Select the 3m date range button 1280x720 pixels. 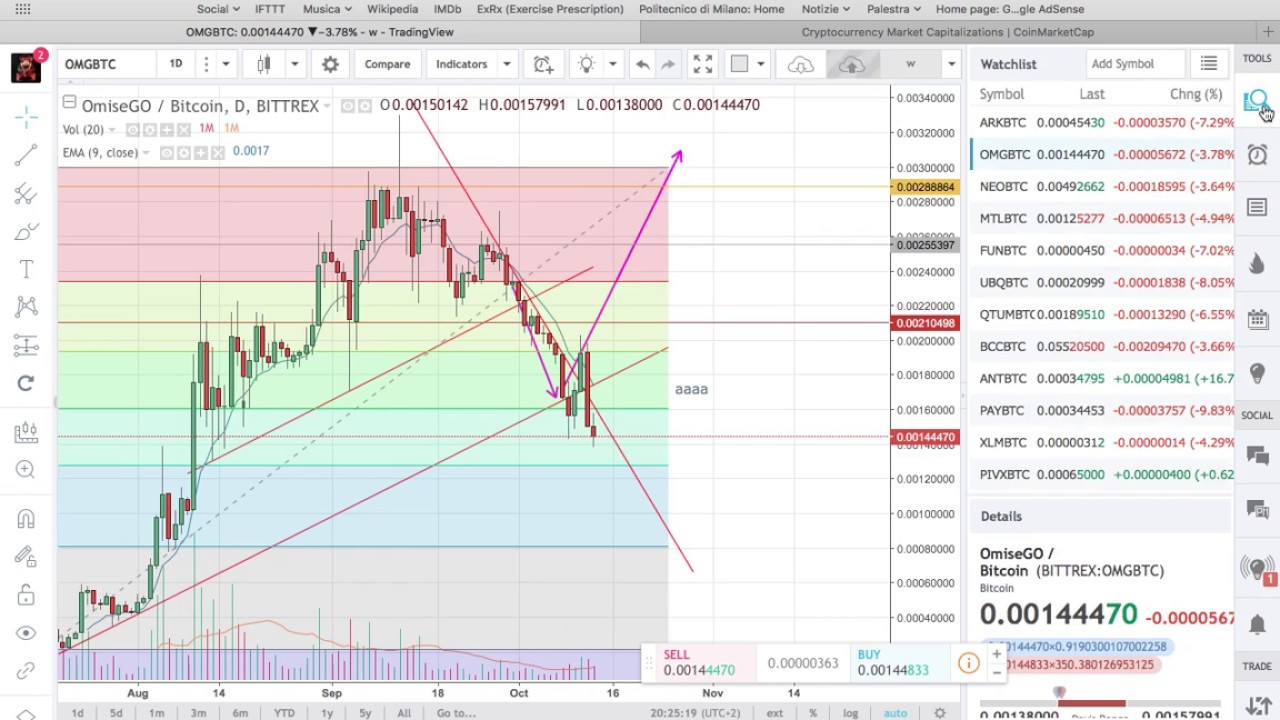[198, 713]
